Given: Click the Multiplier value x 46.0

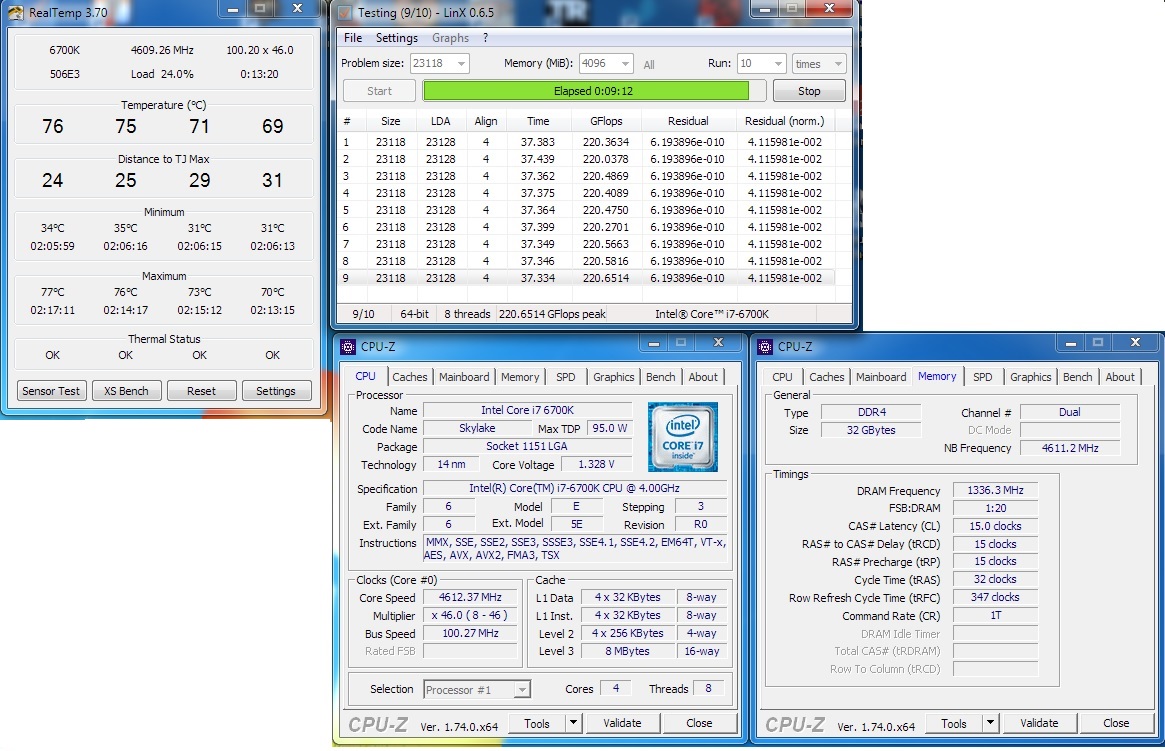Looking at the screenshot, I should click(470, 615).
